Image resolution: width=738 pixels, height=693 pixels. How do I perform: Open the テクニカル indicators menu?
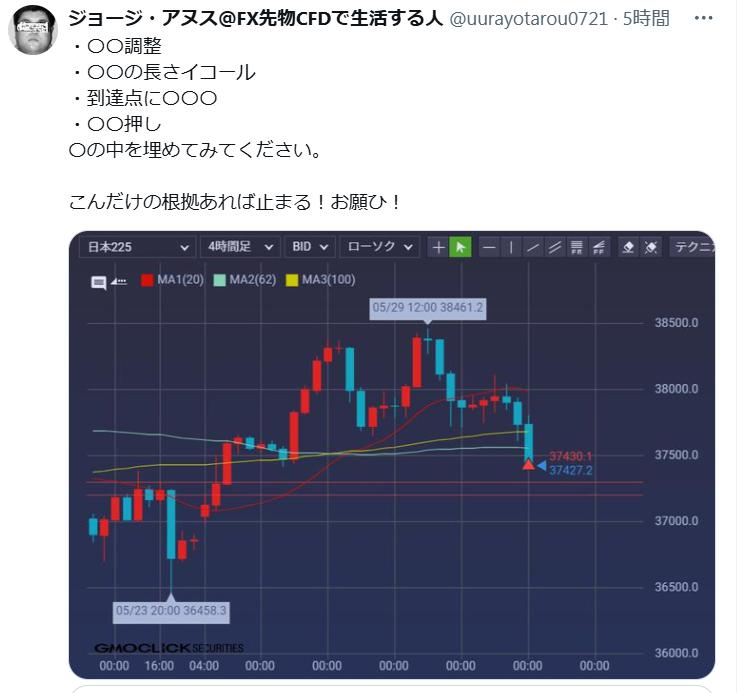coord(692,247)
